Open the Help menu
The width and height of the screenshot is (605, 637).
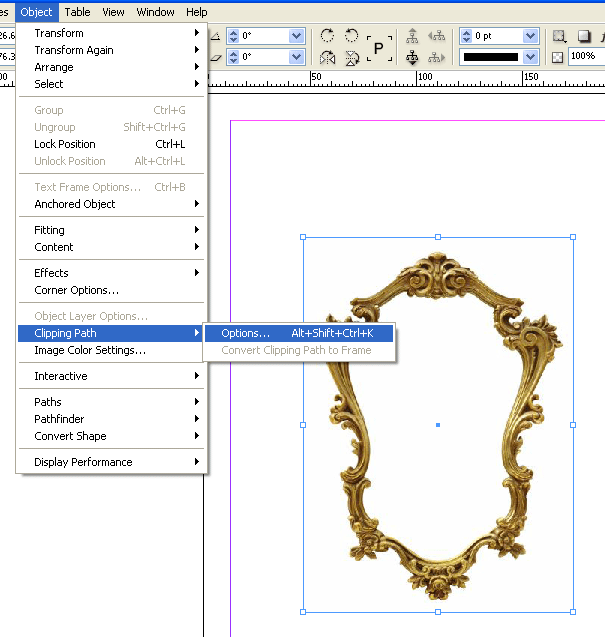click(197, 12)
